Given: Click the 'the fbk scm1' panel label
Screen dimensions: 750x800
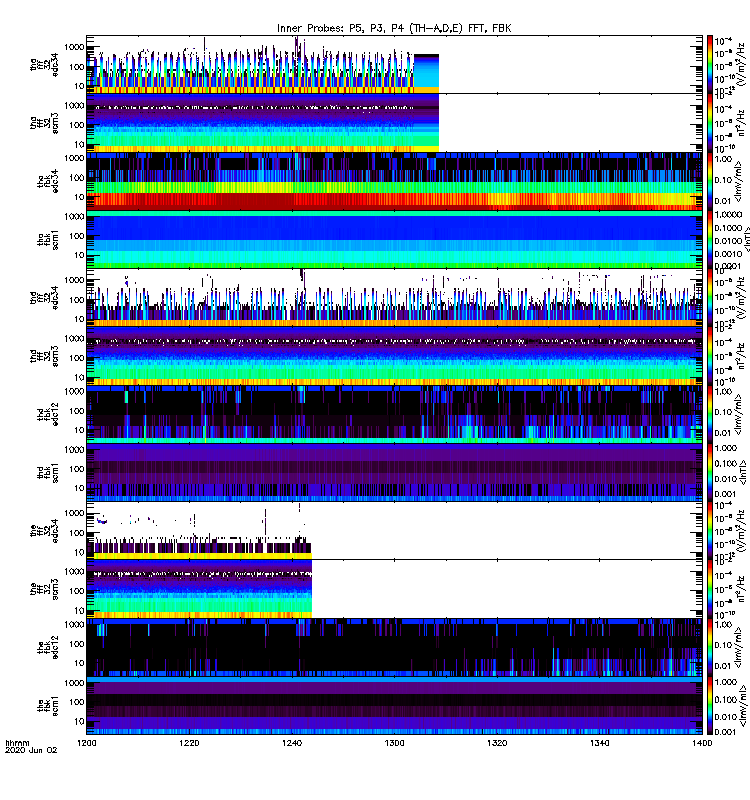Looking at the screenshot, I should pyautogui.click(x=48, y=705).
